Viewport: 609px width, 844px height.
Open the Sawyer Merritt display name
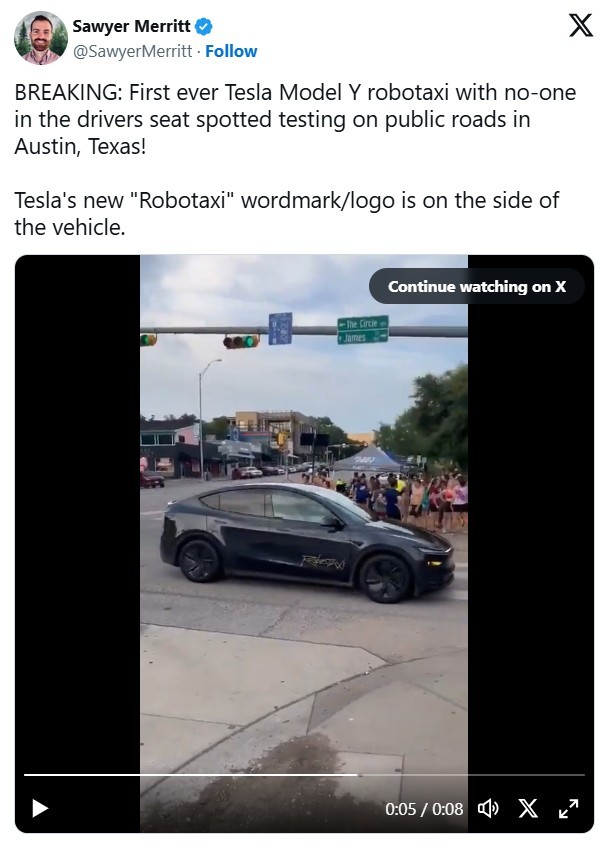point(131,26)
